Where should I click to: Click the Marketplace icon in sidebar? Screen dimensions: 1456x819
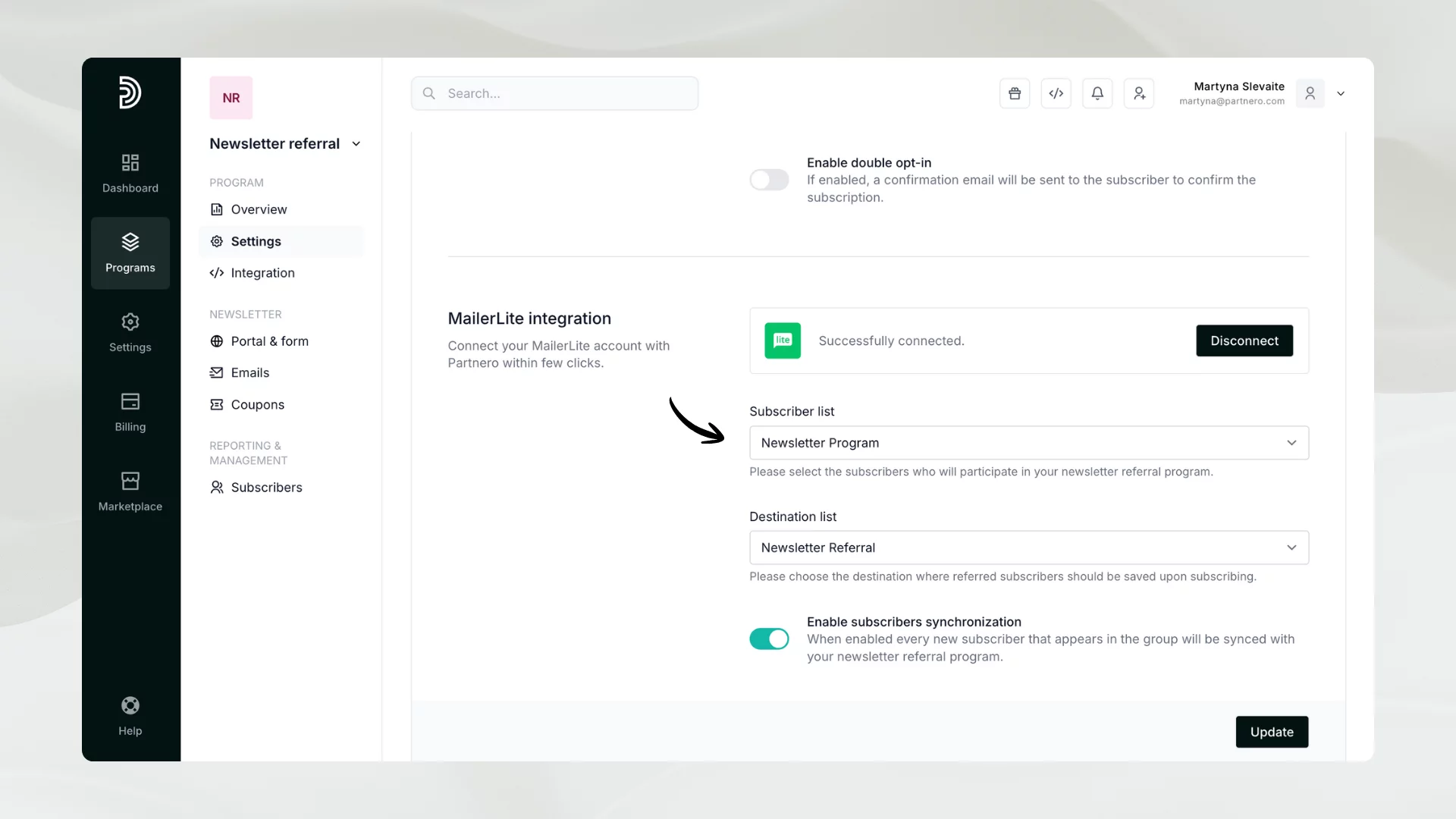pos(130,491)
